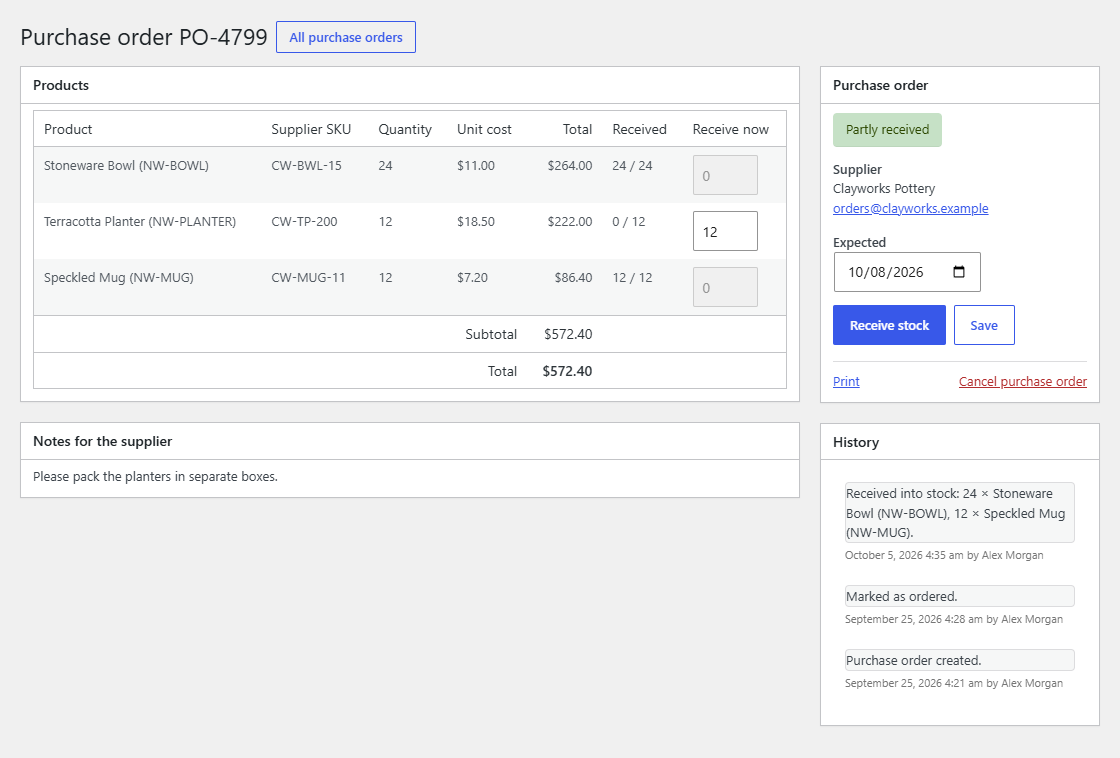This screenshot has height=758, width=1120.
Task: Click the 12 / 12 received value
Action: click(632, 278)
